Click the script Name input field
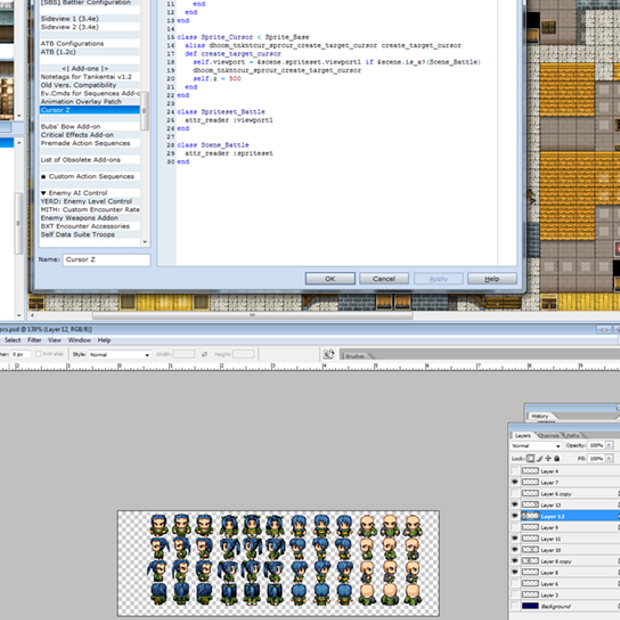This screenshot has width=620, height=620. click(x=106, y=260)
